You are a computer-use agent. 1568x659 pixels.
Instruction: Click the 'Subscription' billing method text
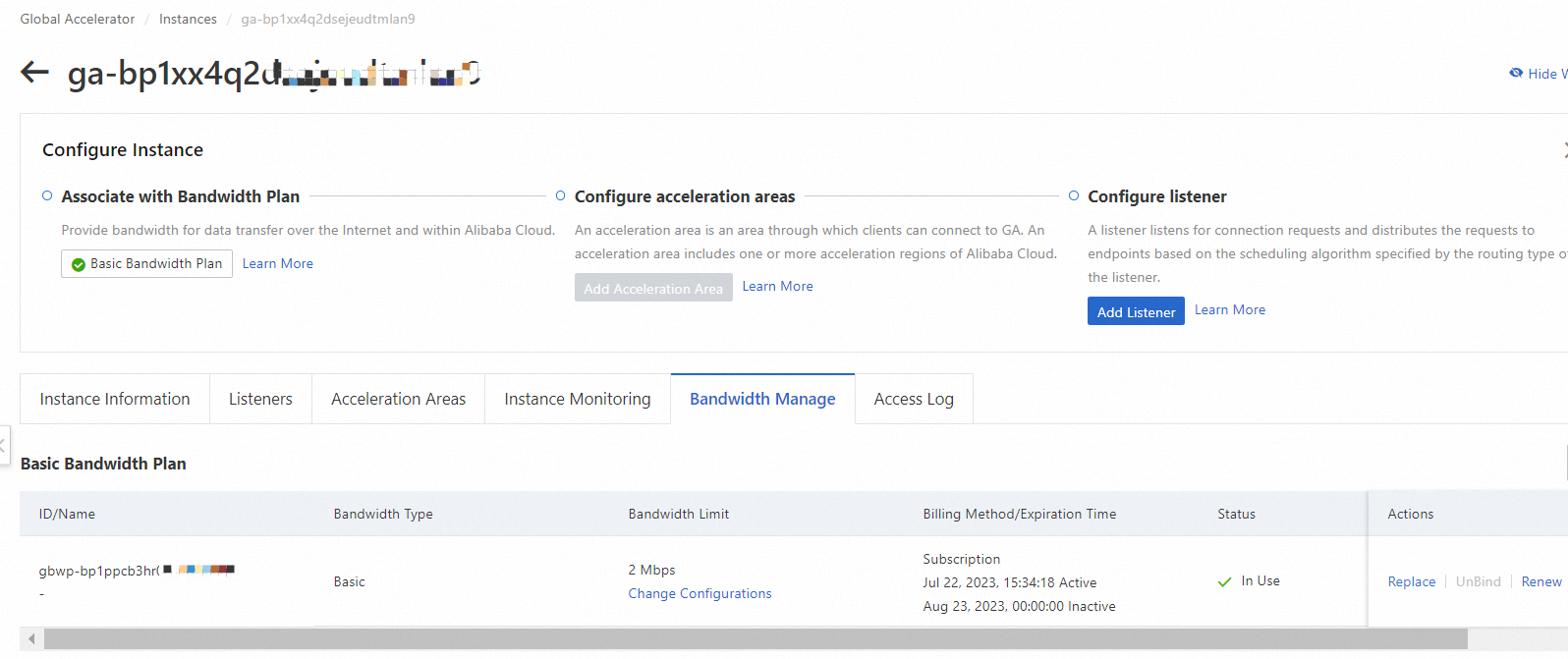[x=962, y=559]
